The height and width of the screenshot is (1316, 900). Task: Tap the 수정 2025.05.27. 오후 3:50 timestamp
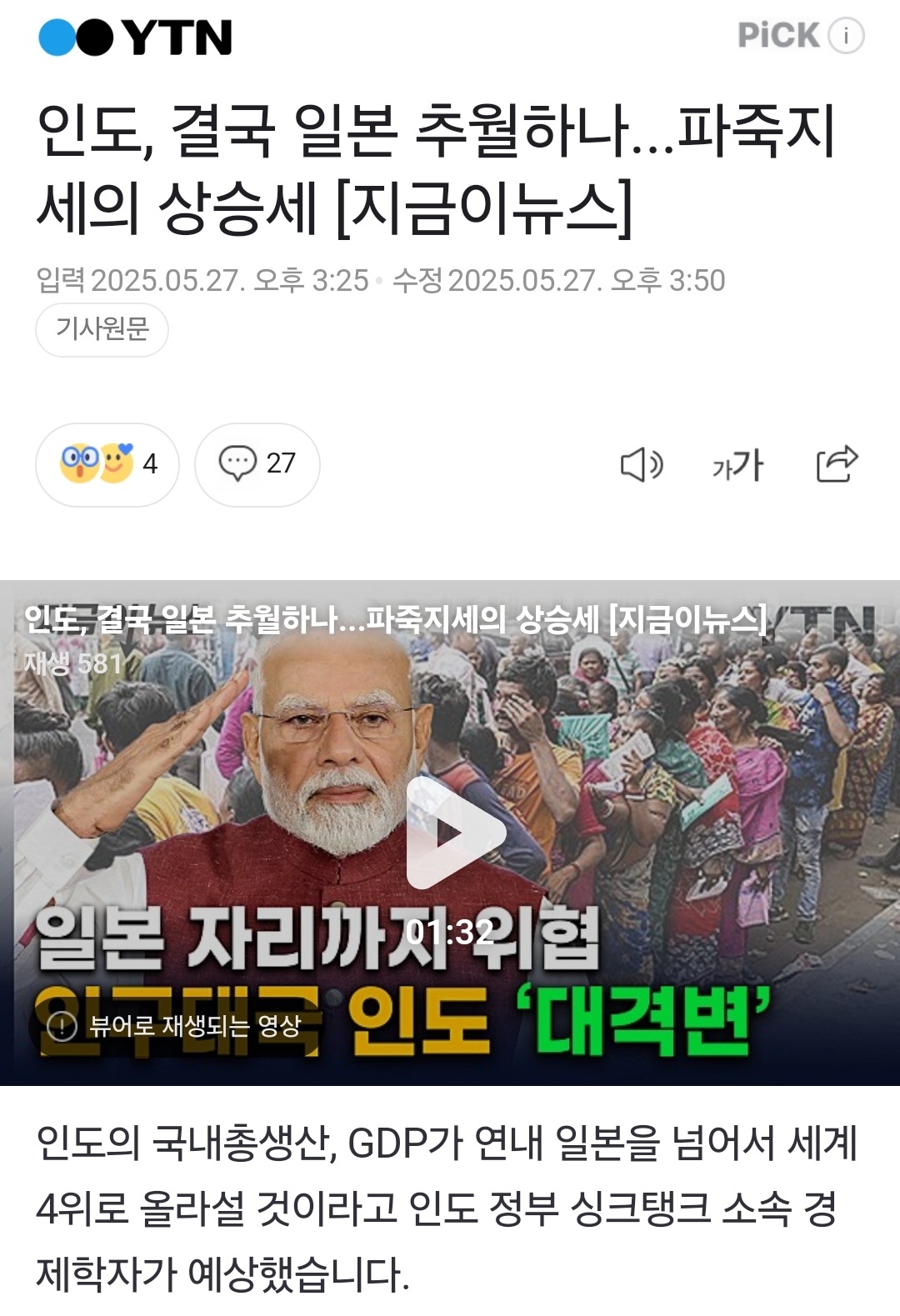558,281
